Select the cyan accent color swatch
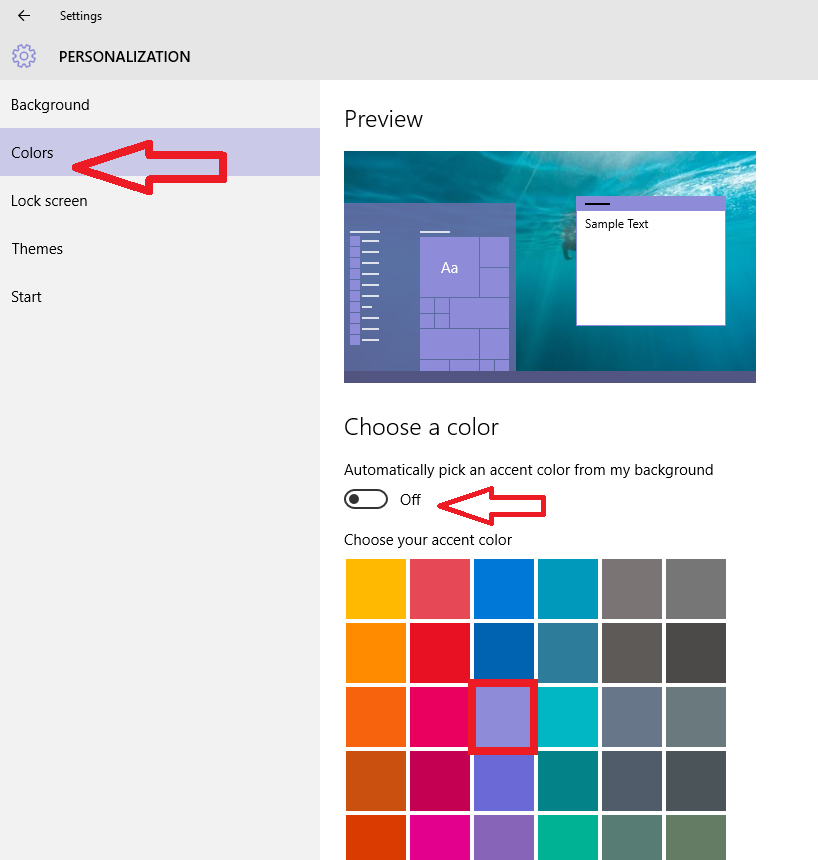The width and height of the screenshot is (818, 860). pos(567,717)
